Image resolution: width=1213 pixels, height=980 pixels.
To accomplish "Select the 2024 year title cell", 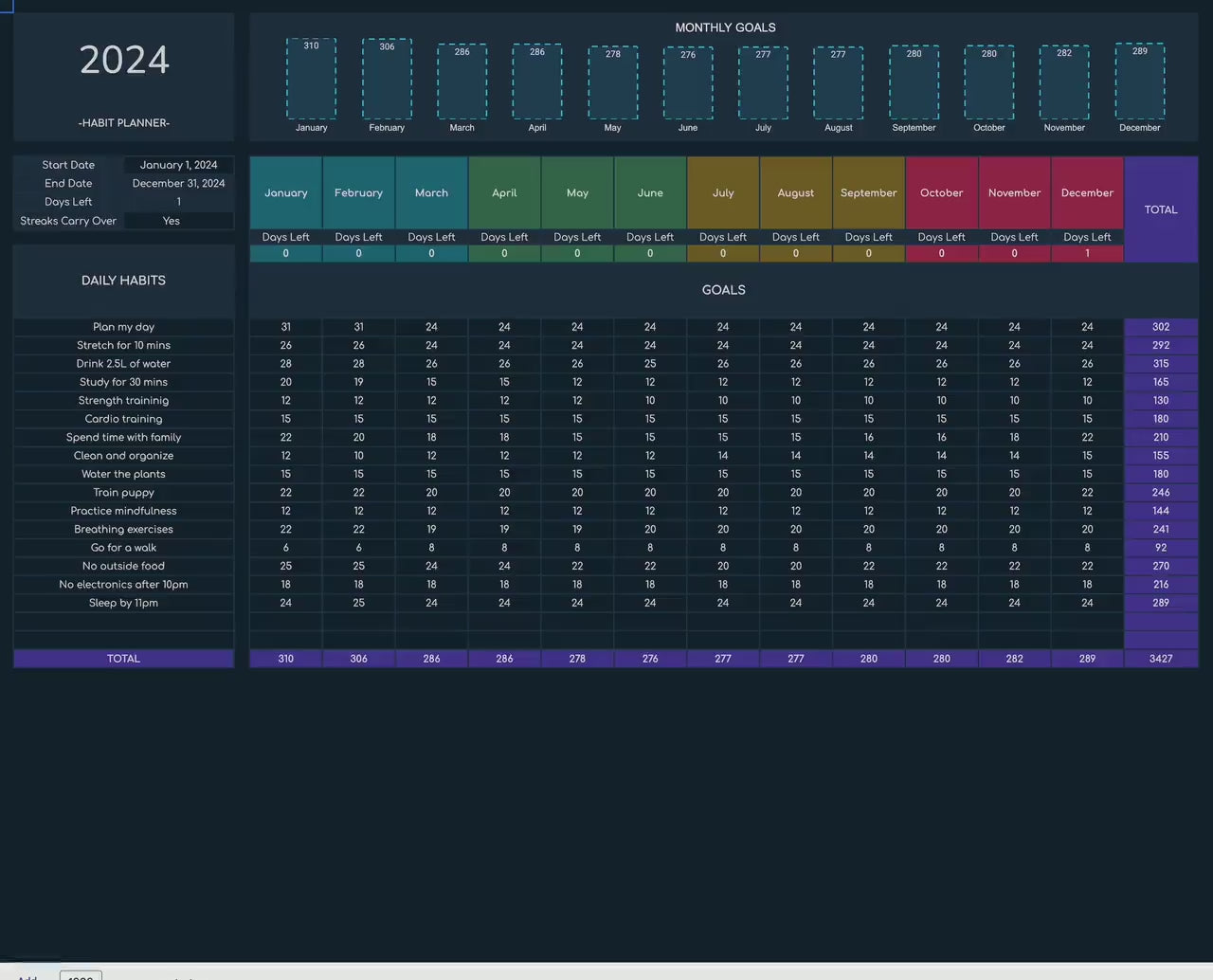I will click(124, 61).
